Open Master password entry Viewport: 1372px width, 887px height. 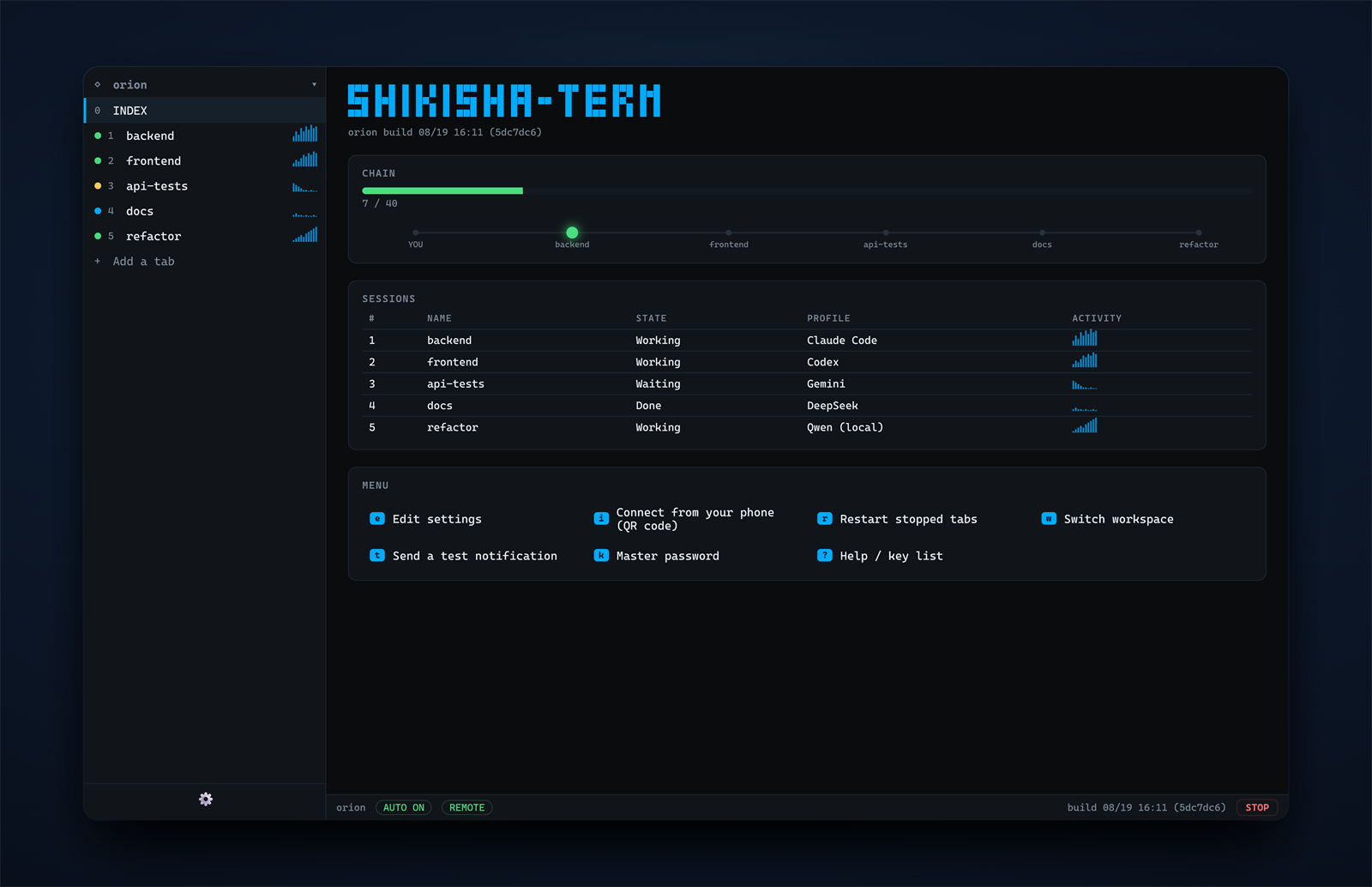tap(667, 556)
